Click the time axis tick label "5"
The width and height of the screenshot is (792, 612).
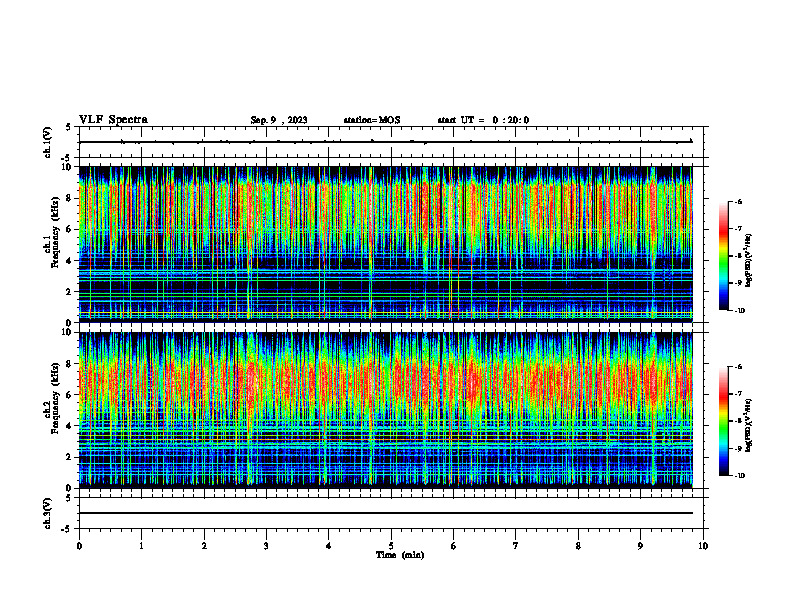click(x=391, y=546)
